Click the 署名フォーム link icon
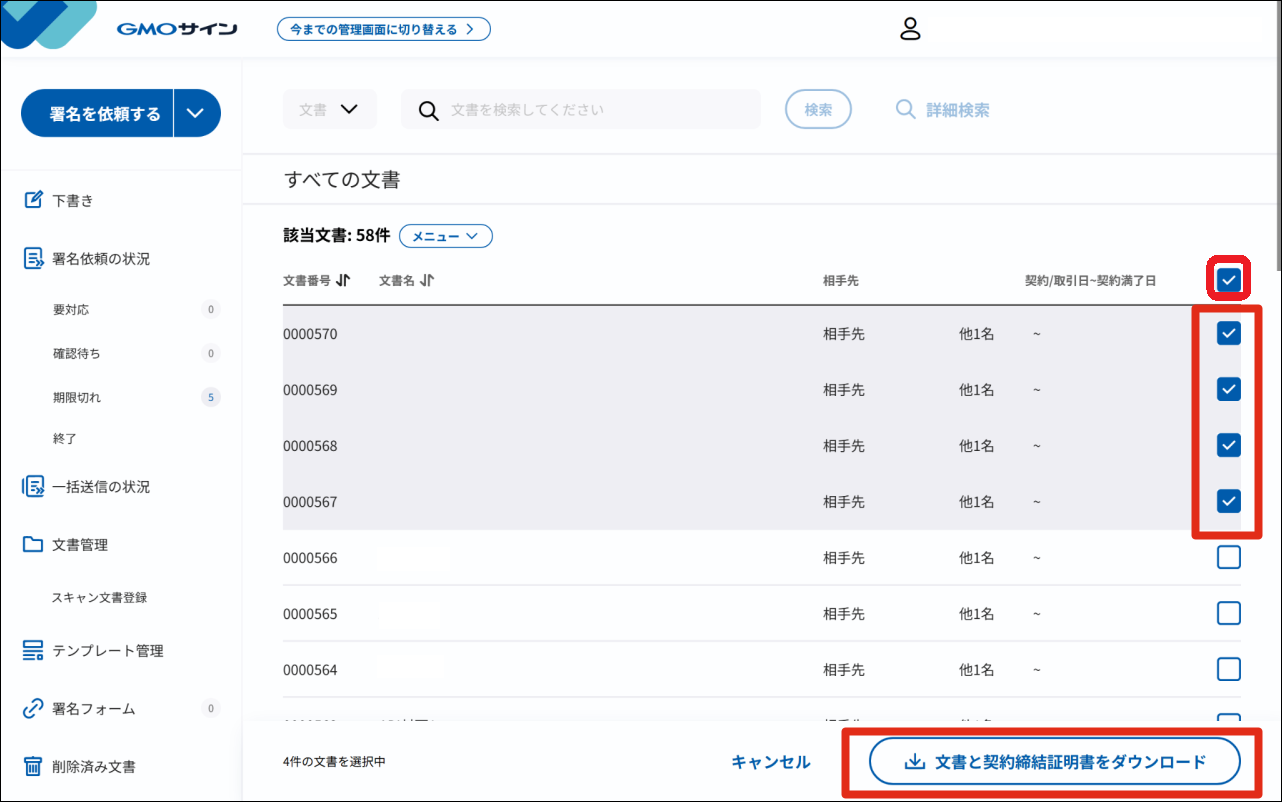This screenshot has width=1282, height=802. (34, 709)
